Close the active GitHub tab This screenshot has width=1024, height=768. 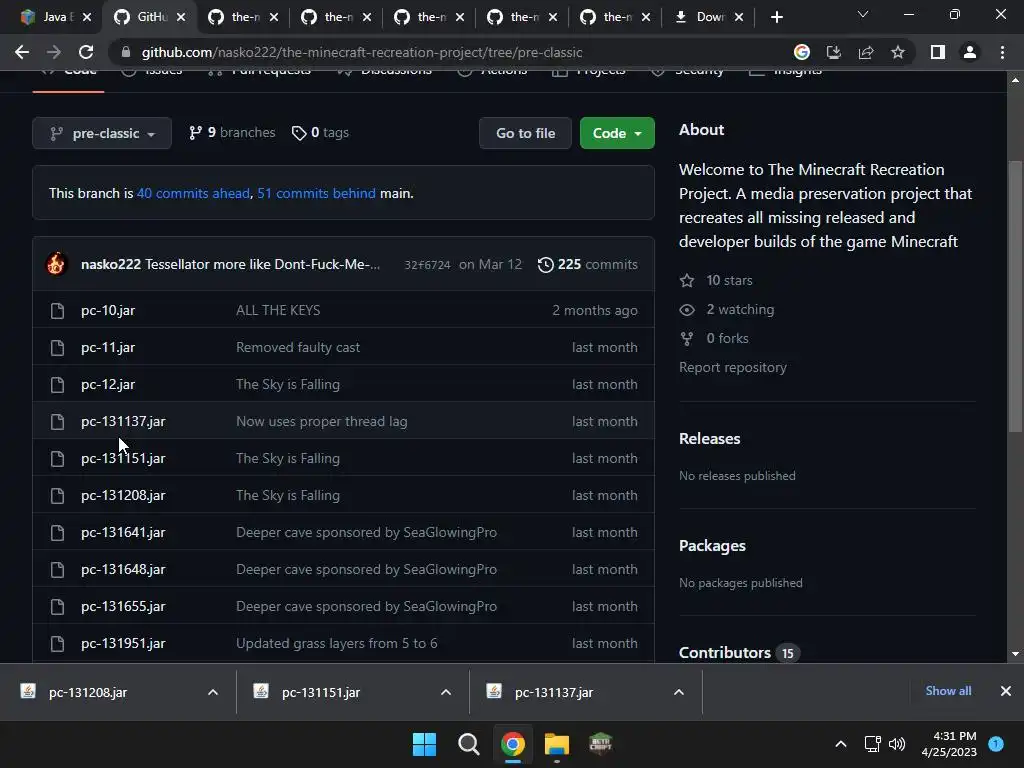(181, 17)
